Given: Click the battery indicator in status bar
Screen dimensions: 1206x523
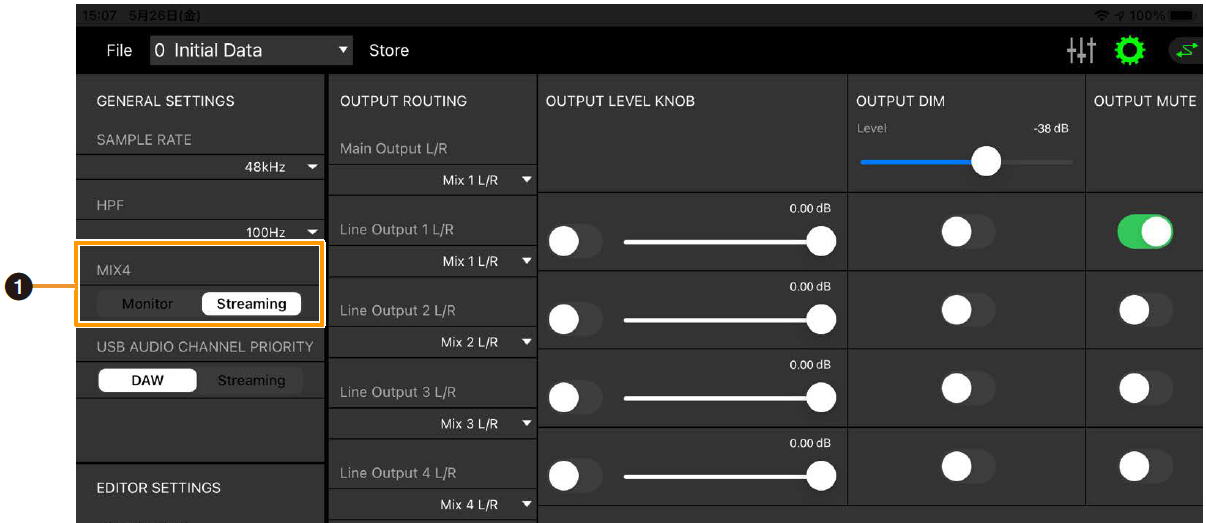Looking at the screenshot, I should pyautogui.click(x=1183, y=17).
